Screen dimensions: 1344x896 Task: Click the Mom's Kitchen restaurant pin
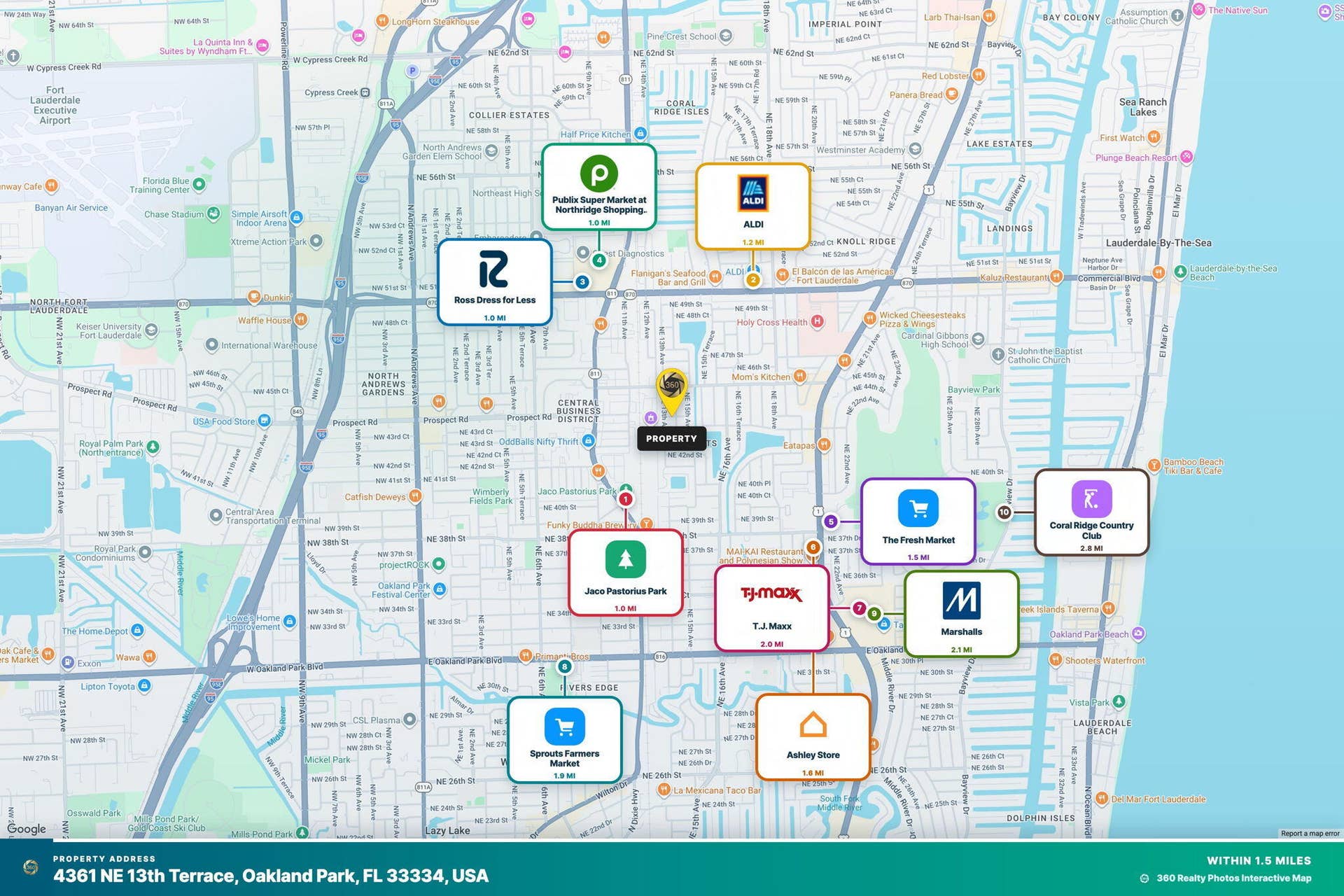click(x=799, y=377)
